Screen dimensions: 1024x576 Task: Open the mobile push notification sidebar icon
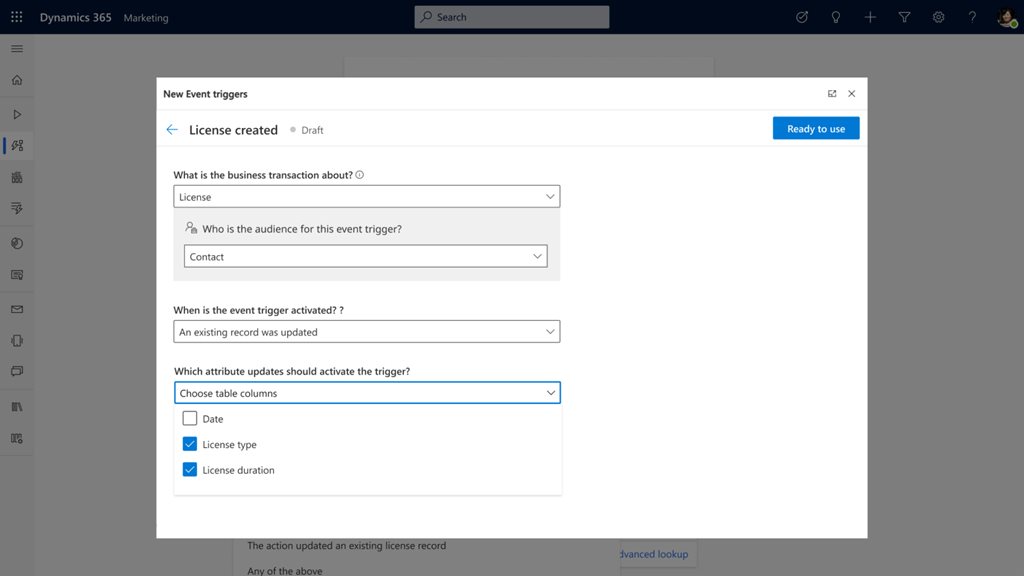pyautogui.click(x=17, y=340)
